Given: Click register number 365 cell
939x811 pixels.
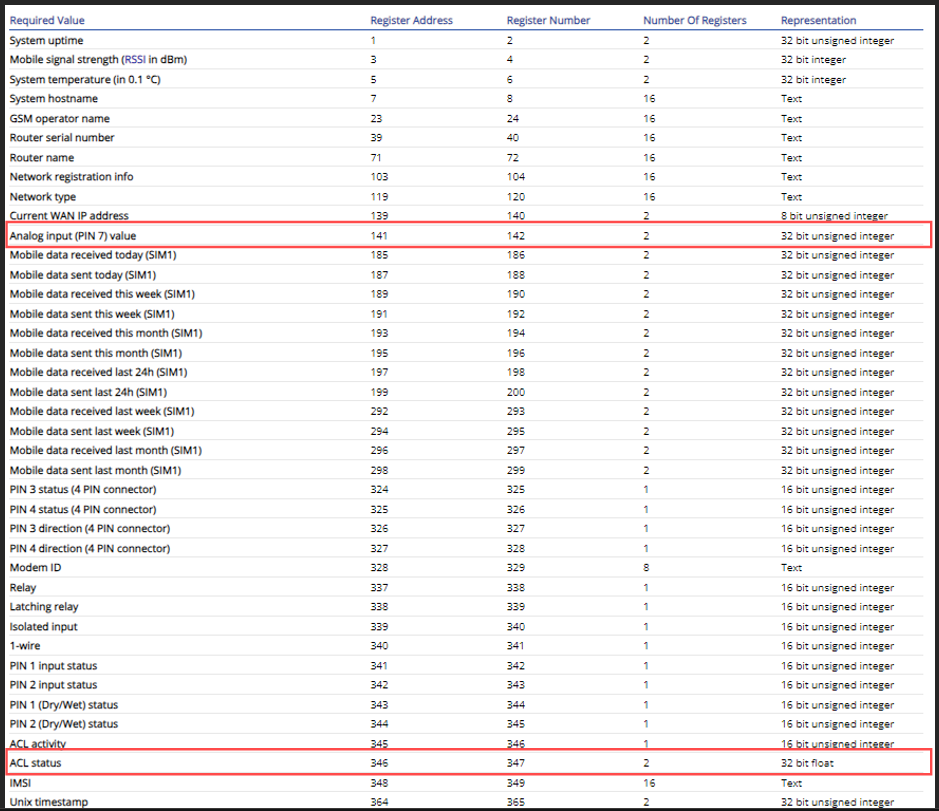Looking at the screenshot, I should point(516,802).
